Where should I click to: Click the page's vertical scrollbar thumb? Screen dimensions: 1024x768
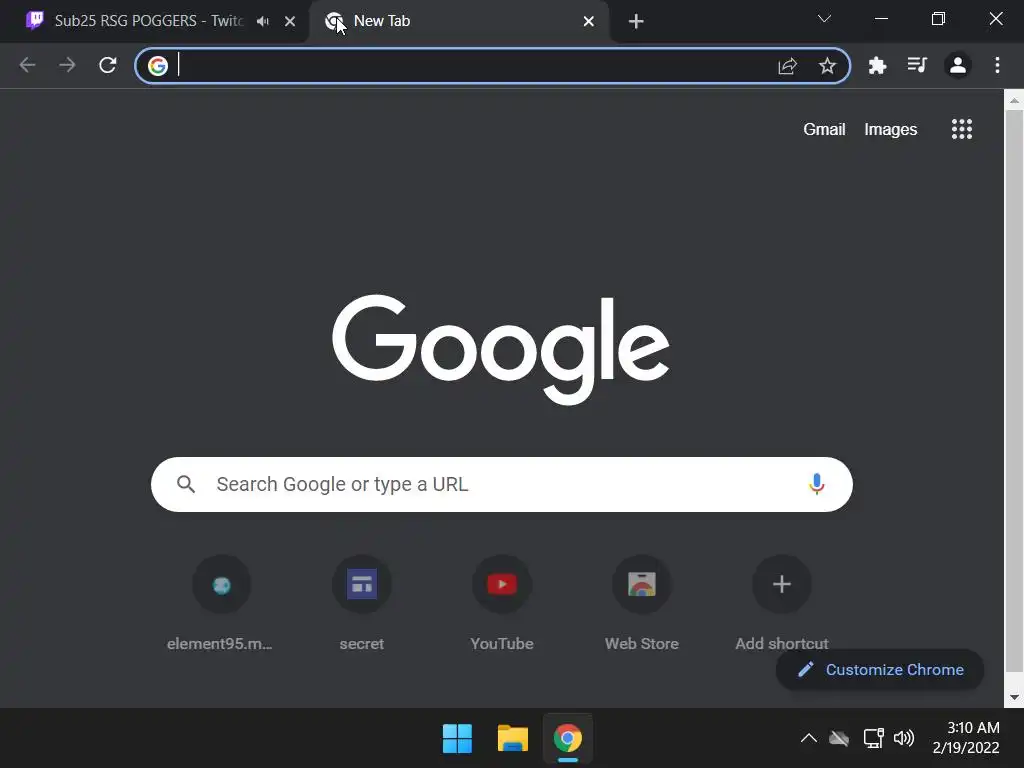[1014, 391]
